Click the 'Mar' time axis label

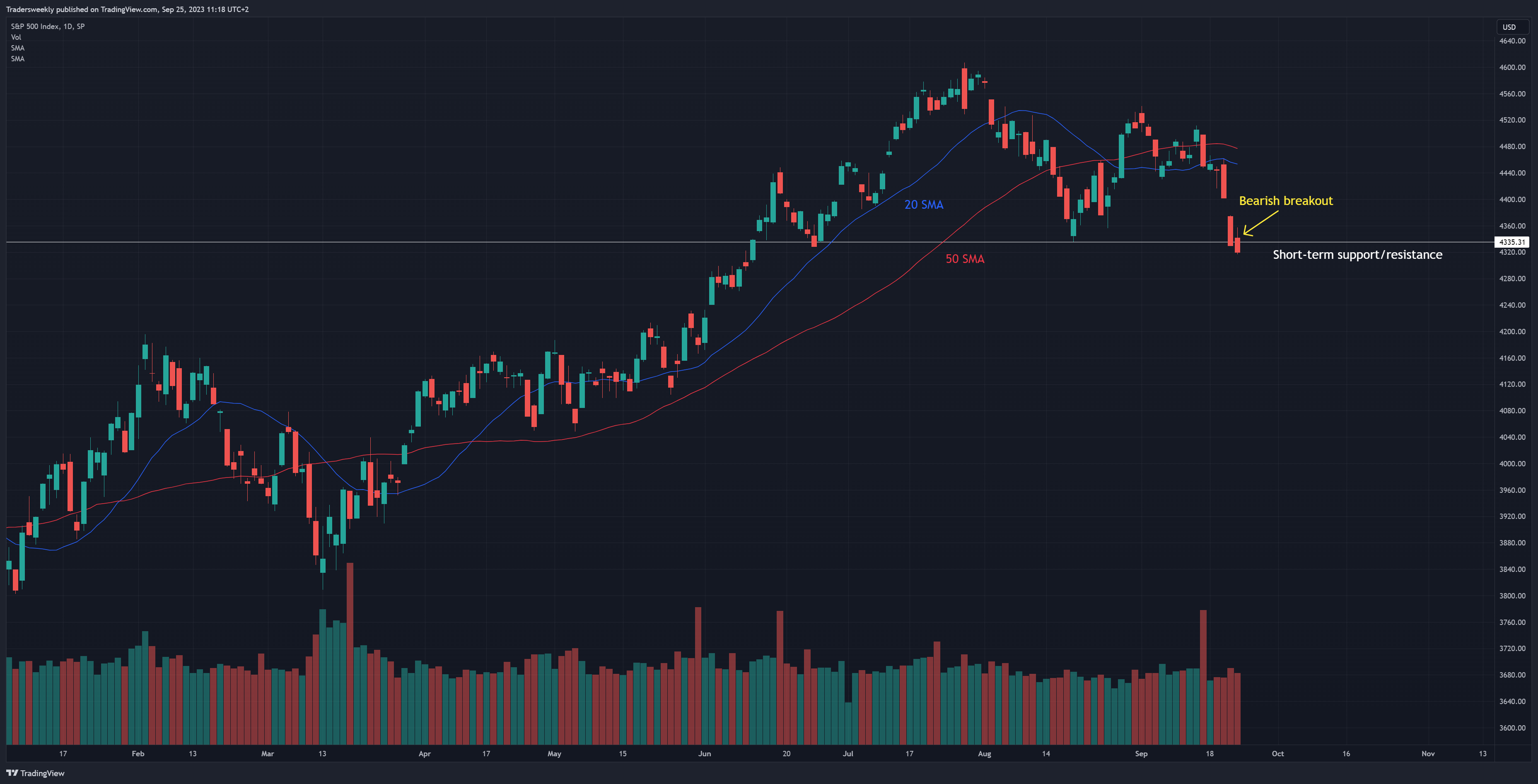click(x=268, y=753)
